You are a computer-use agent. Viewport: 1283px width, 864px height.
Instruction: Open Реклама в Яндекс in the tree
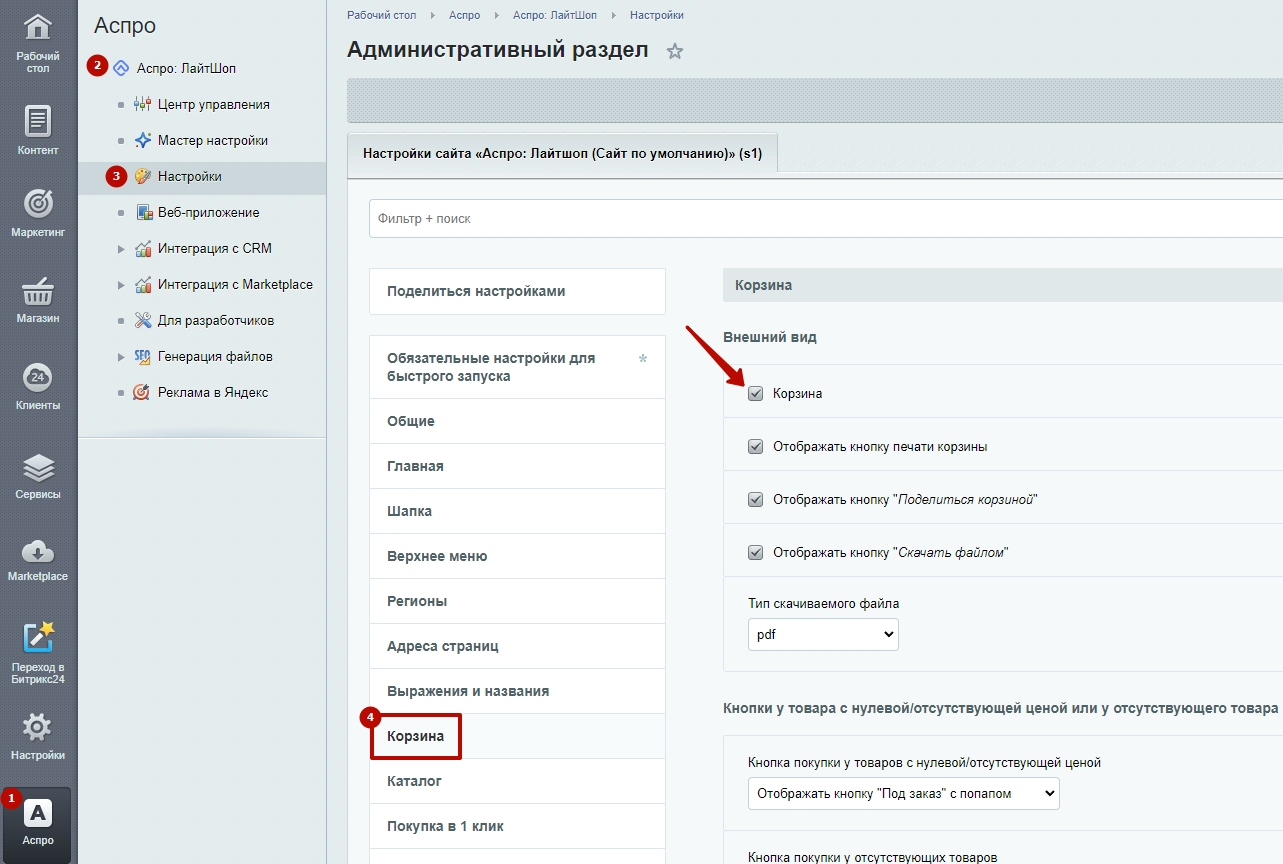tap(213, 392)
